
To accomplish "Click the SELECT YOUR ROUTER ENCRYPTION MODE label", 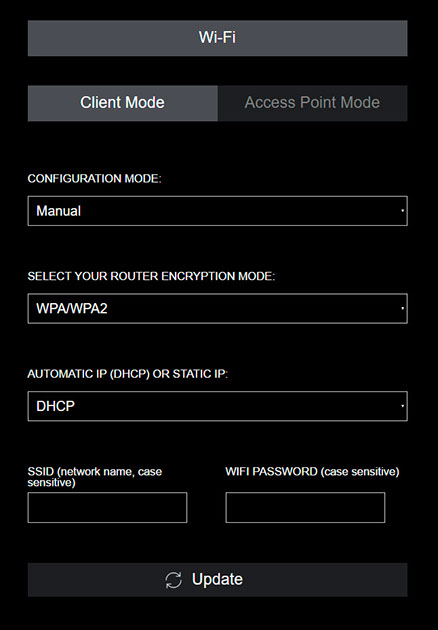I will pyautogui.click(x=151, y=276).
